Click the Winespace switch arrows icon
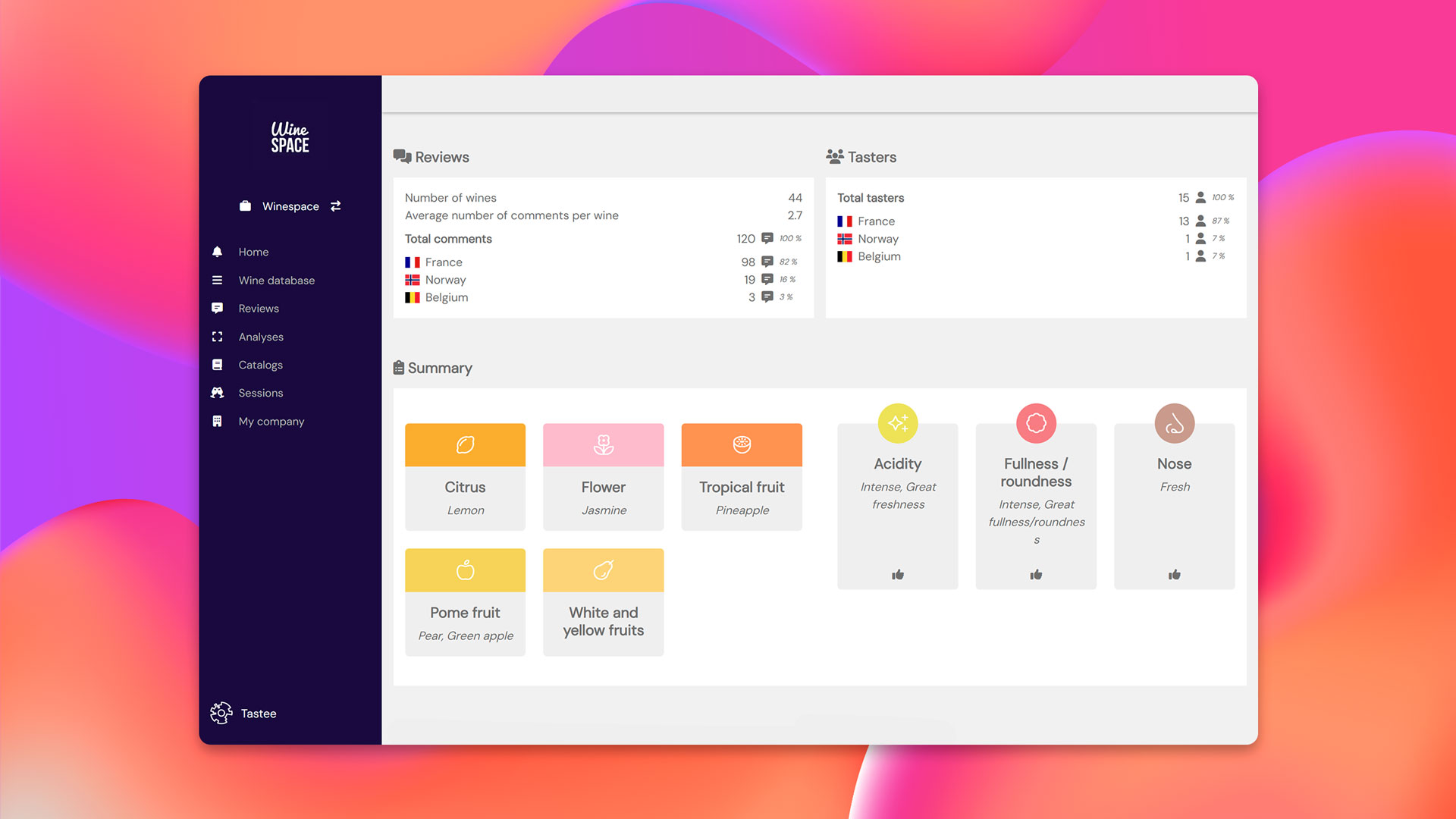 point(335,206)
